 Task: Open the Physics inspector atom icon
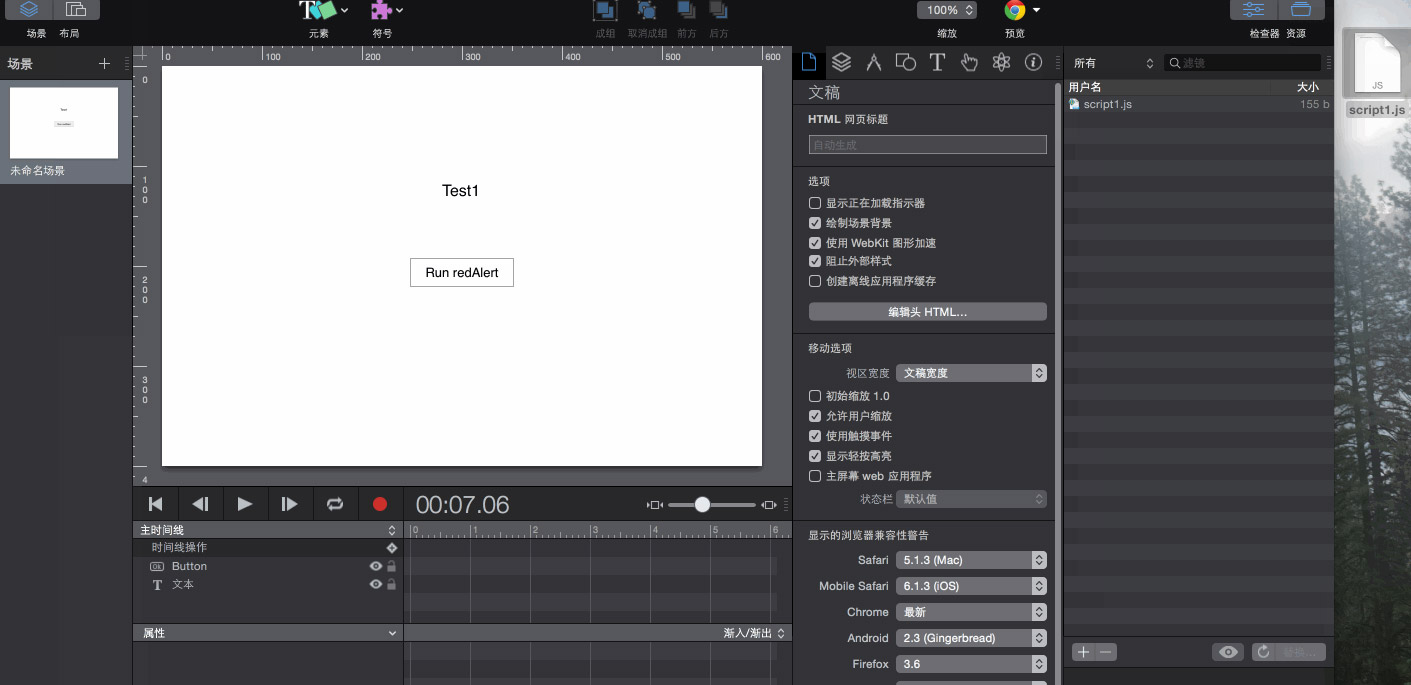point(1001,63)
